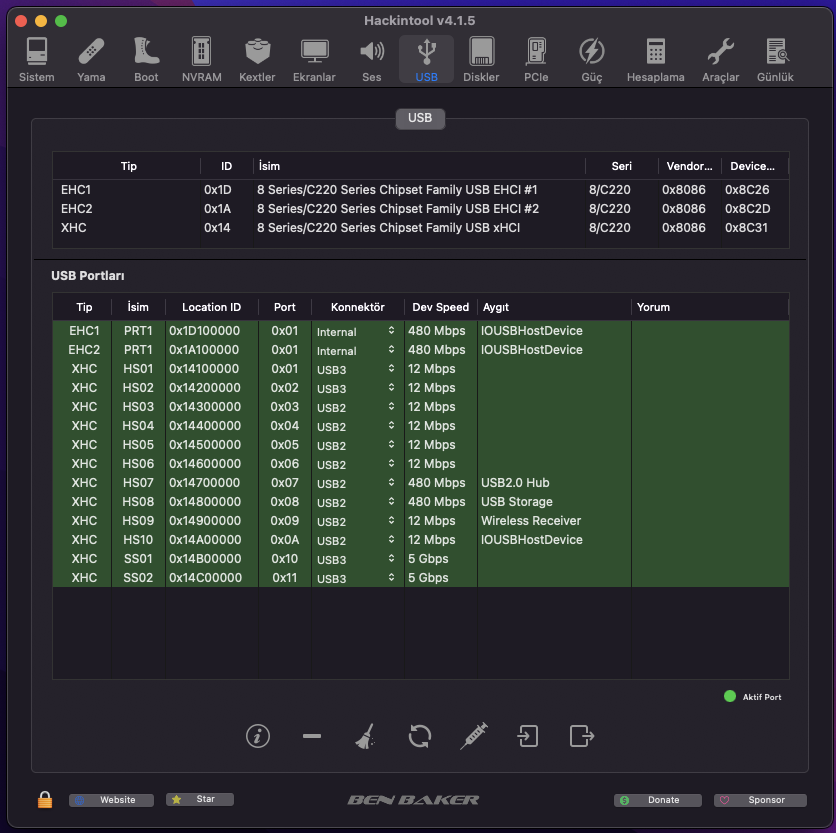Open the Kextler toolbar section
This screenshot has height=833, width=836.
click(257, 60)
